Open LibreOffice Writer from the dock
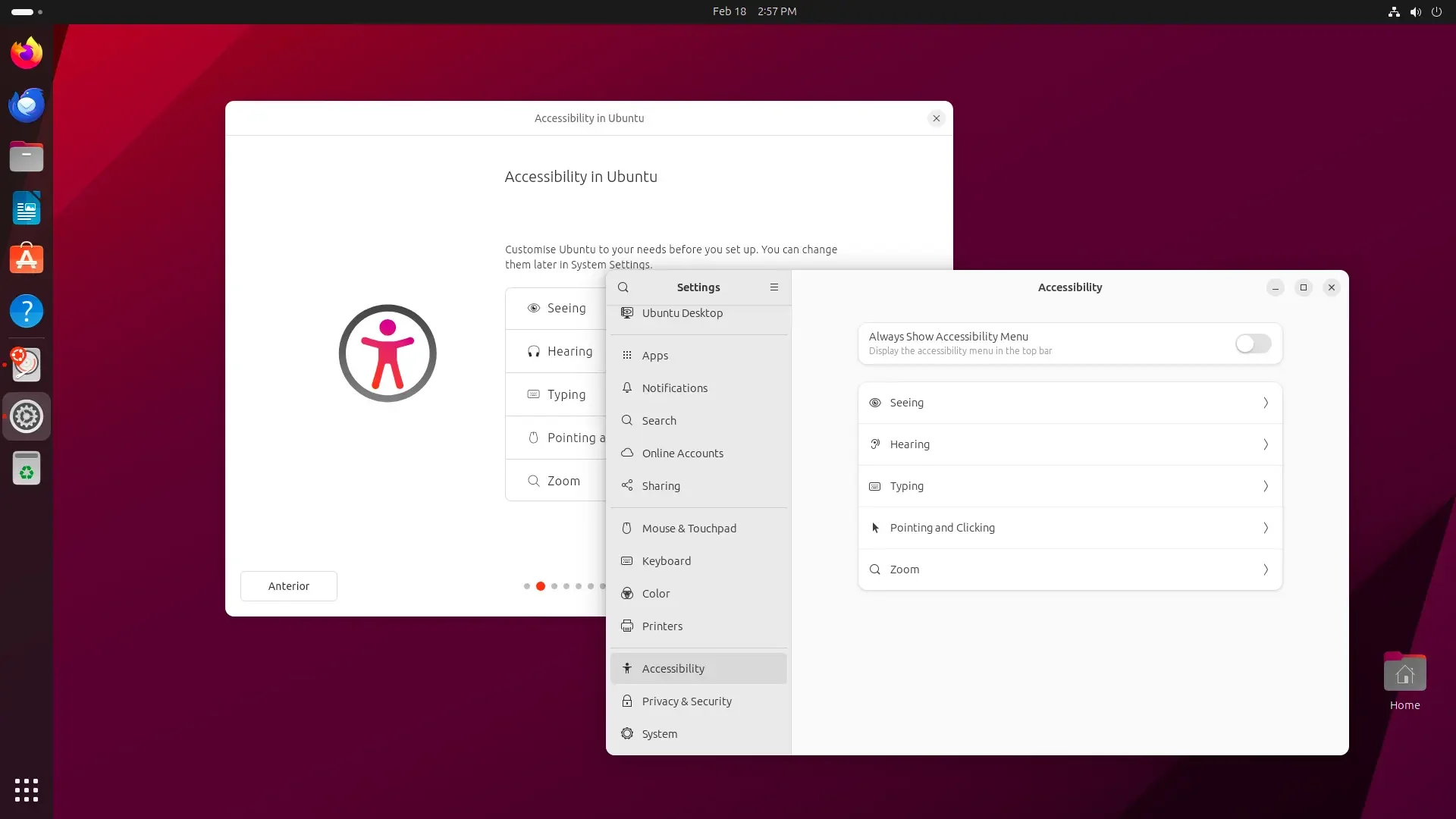The width and height of the screenshot is (1456, 819). click(x=27, y=208)
